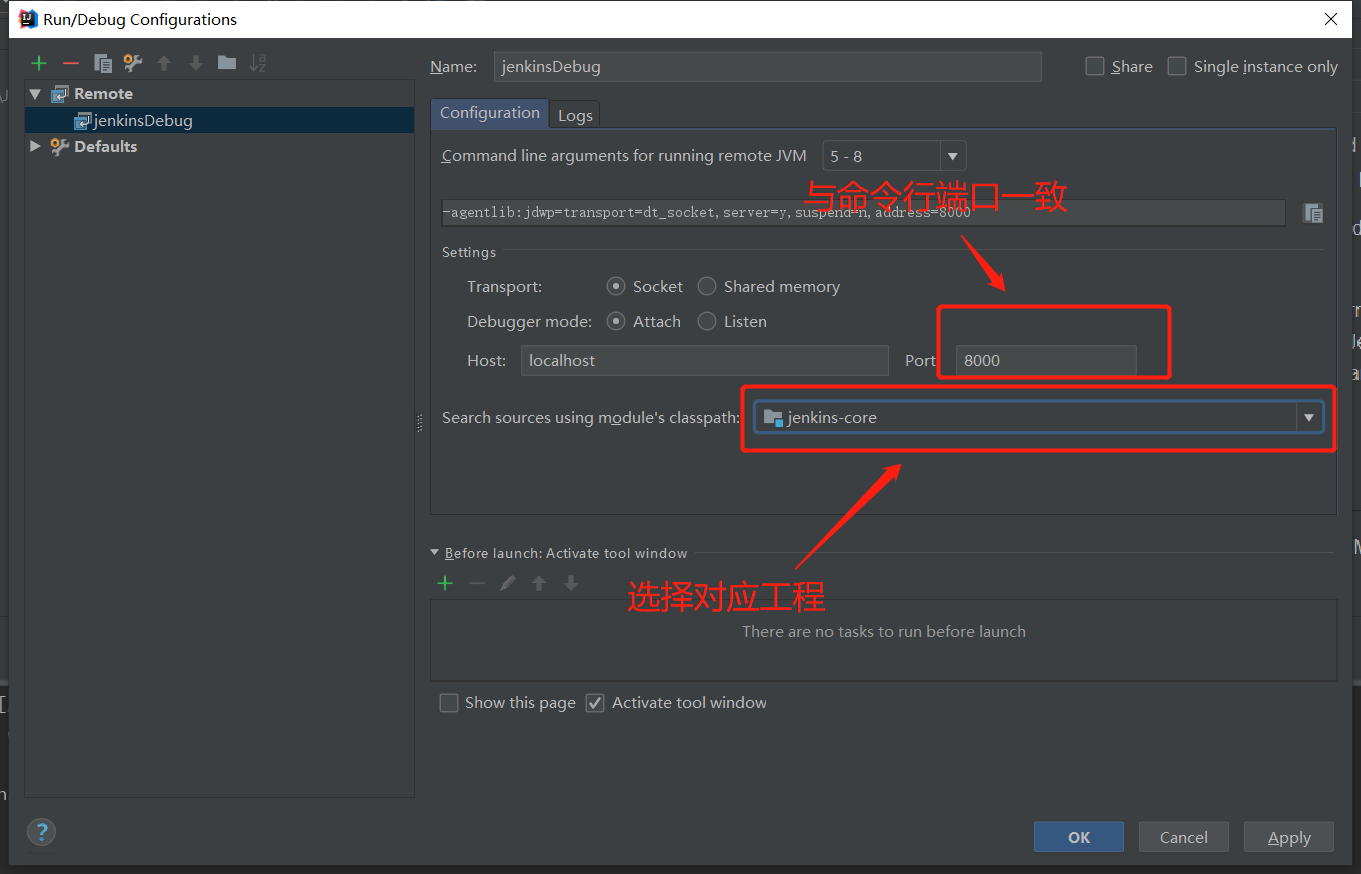Close the Run/Debug Configurations dialog

[x=1331, y=19]
